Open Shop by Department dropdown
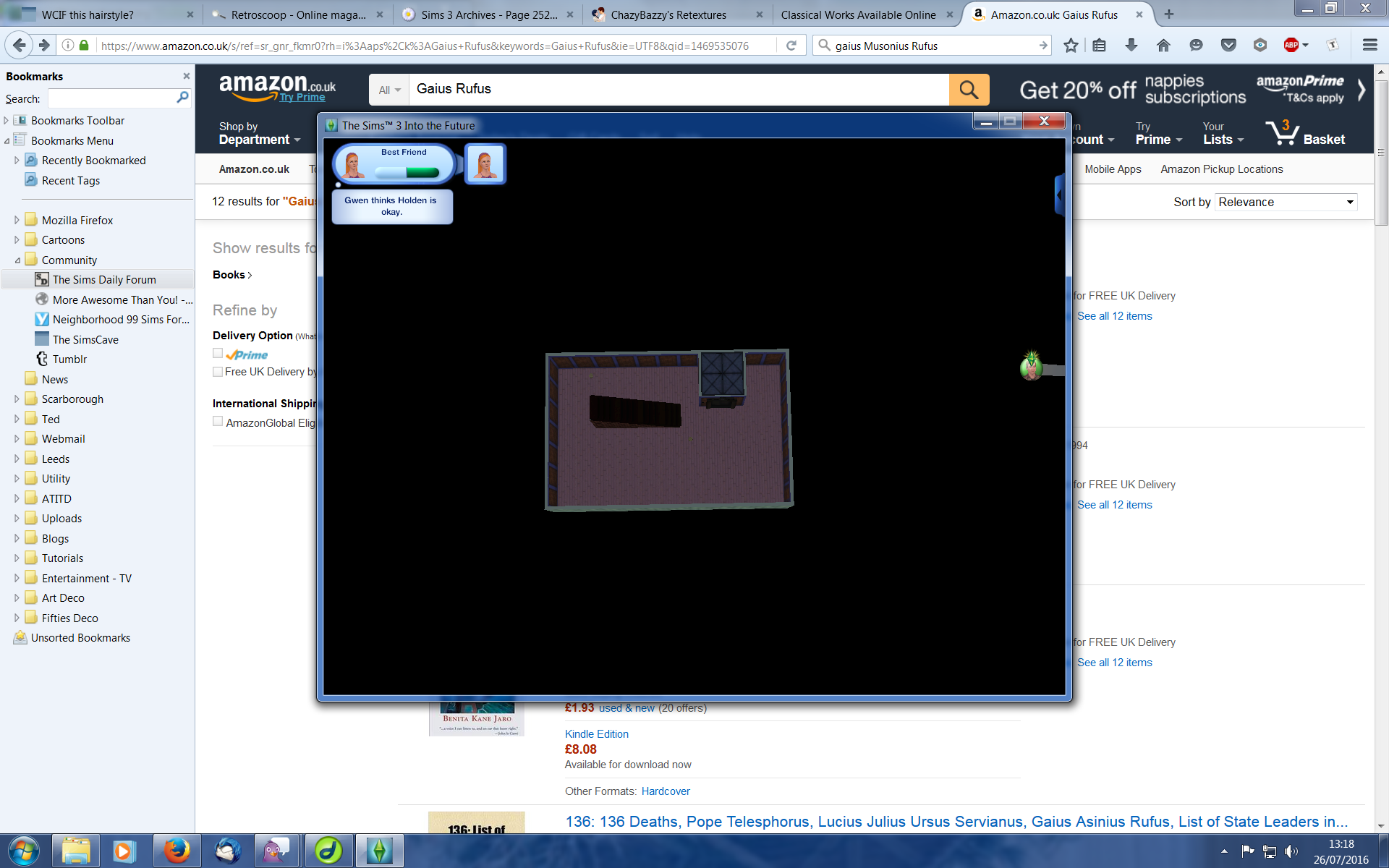This screenshot has height=868, width=1389. coord(259,133)
